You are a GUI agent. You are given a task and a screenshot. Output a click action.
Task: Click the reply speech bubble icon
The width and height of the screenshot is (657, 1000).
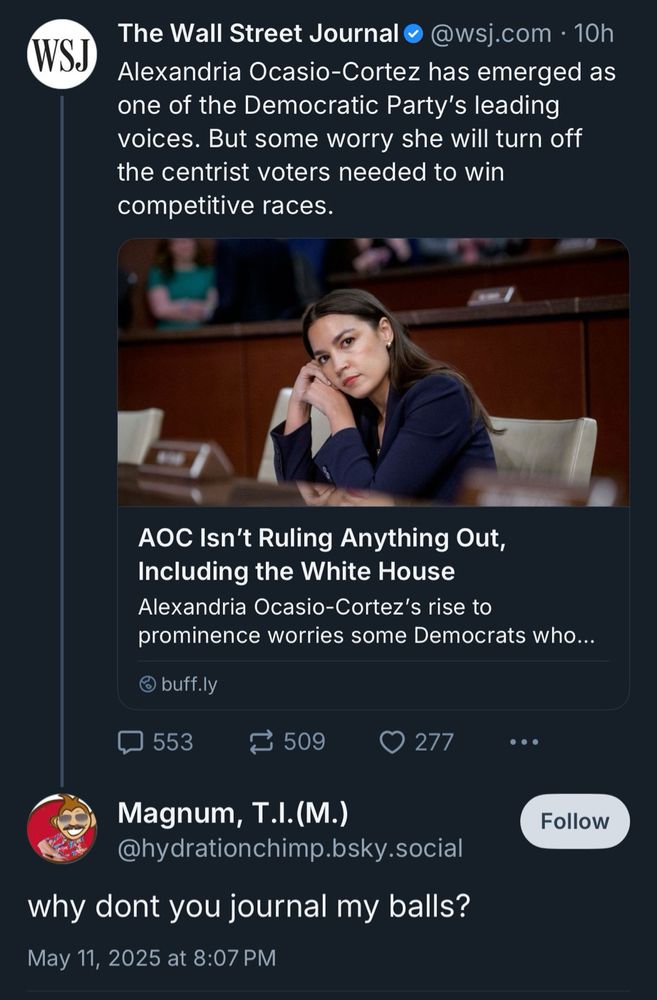click(131, 741)
